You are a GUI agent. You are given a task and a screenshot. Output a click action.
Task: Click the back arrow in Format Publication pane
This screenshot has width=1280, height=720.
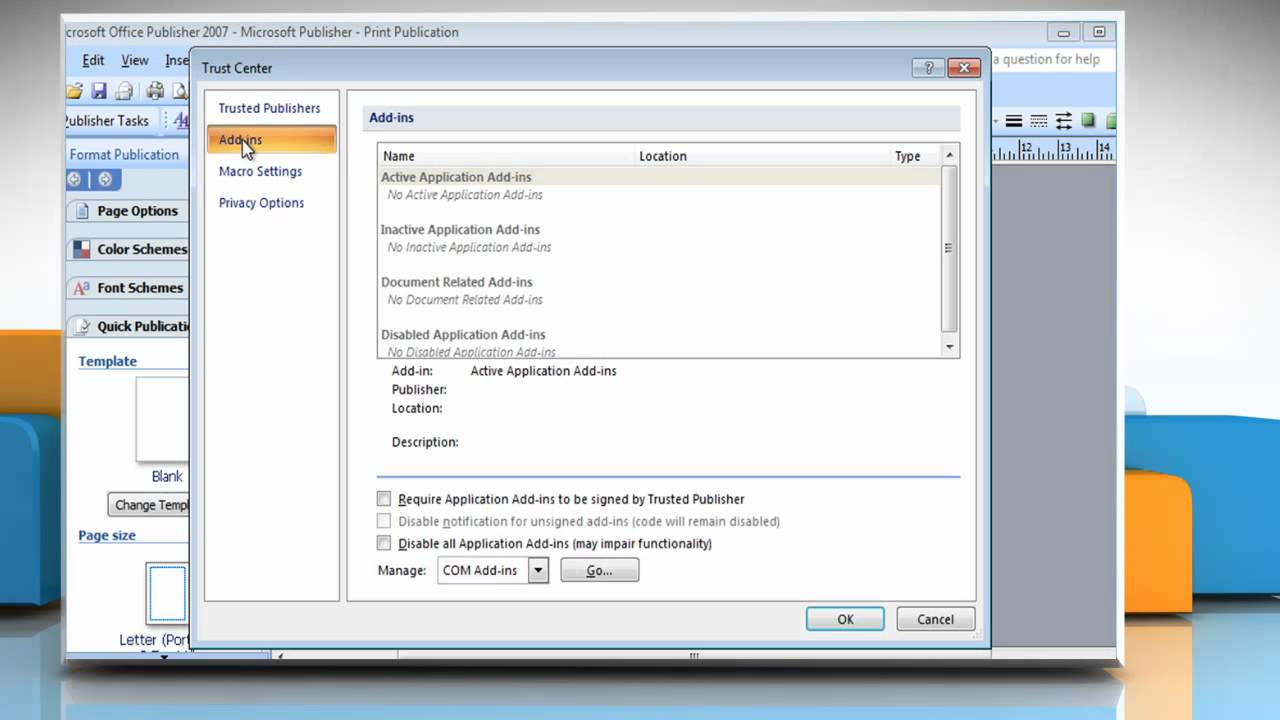point(75,180)
